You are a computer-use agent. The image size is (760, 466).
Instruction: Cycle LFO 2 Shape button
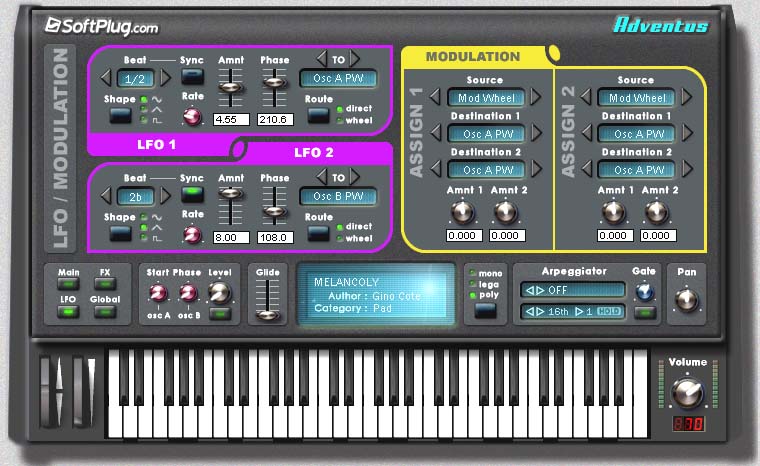pyautogui.click(x=120, y=234)
